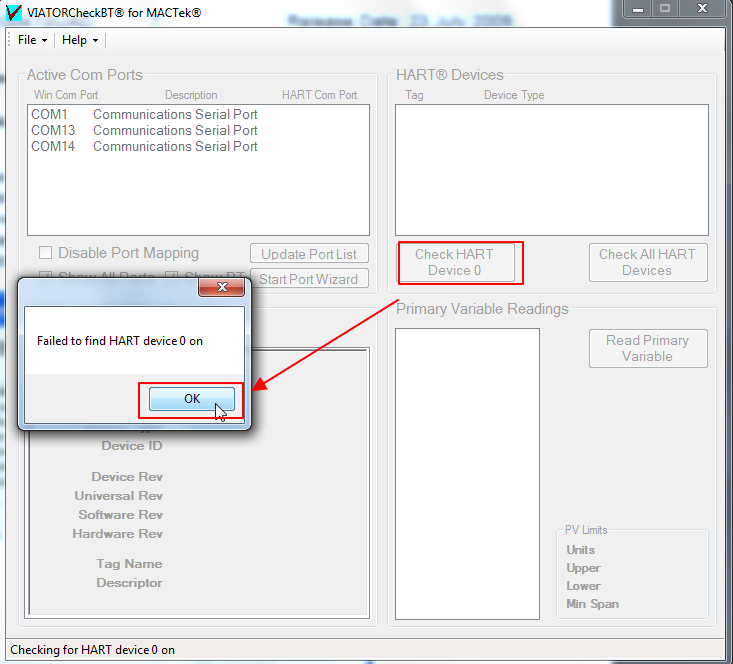The height and width of the screenshot is (664, 733).
Task: Click the 'Failed to find HART device 0 on' message
Action: 120,341
